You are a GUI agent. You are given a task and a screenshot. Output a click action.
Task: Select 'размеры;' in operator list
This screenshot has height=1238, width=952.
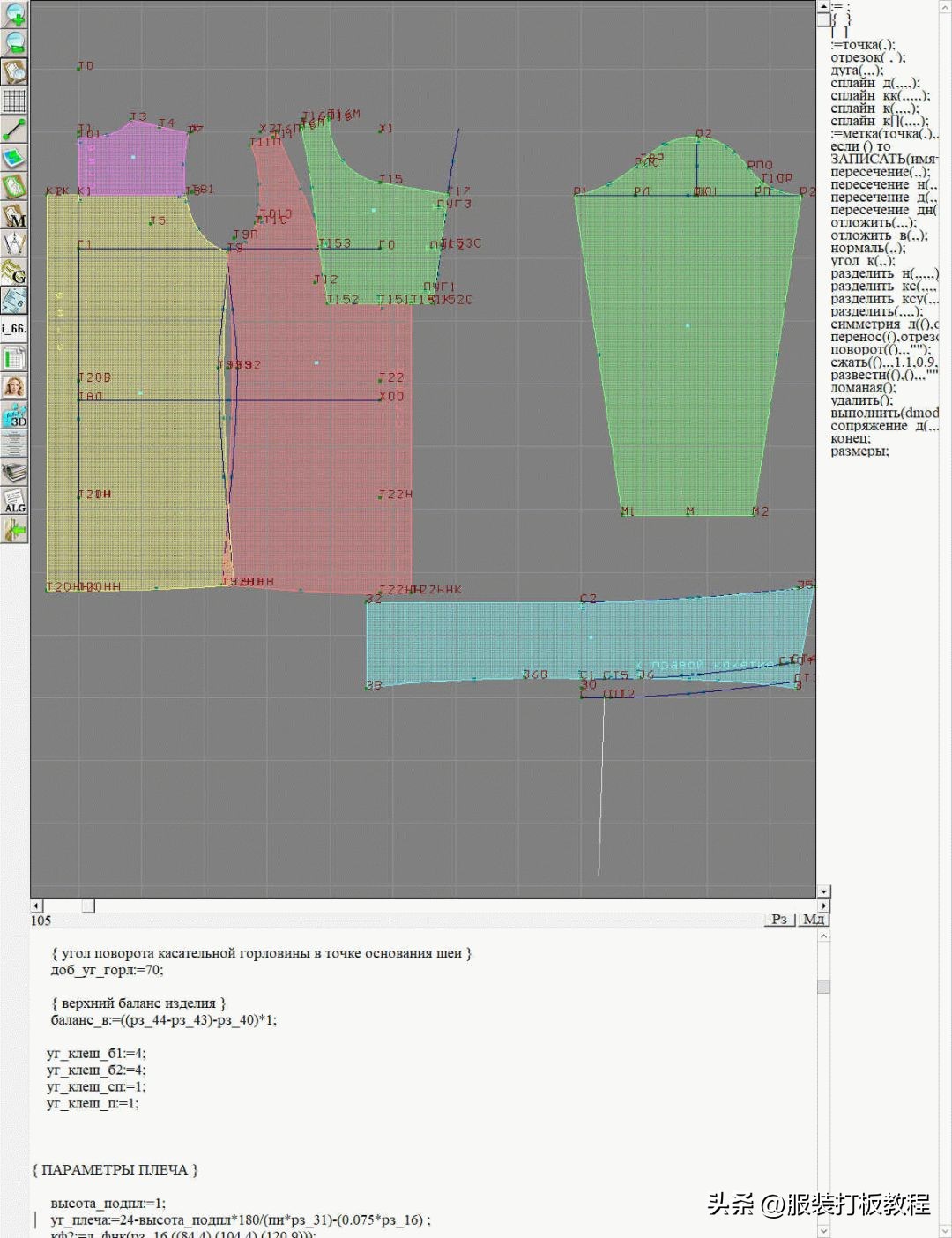pos(859,451)
